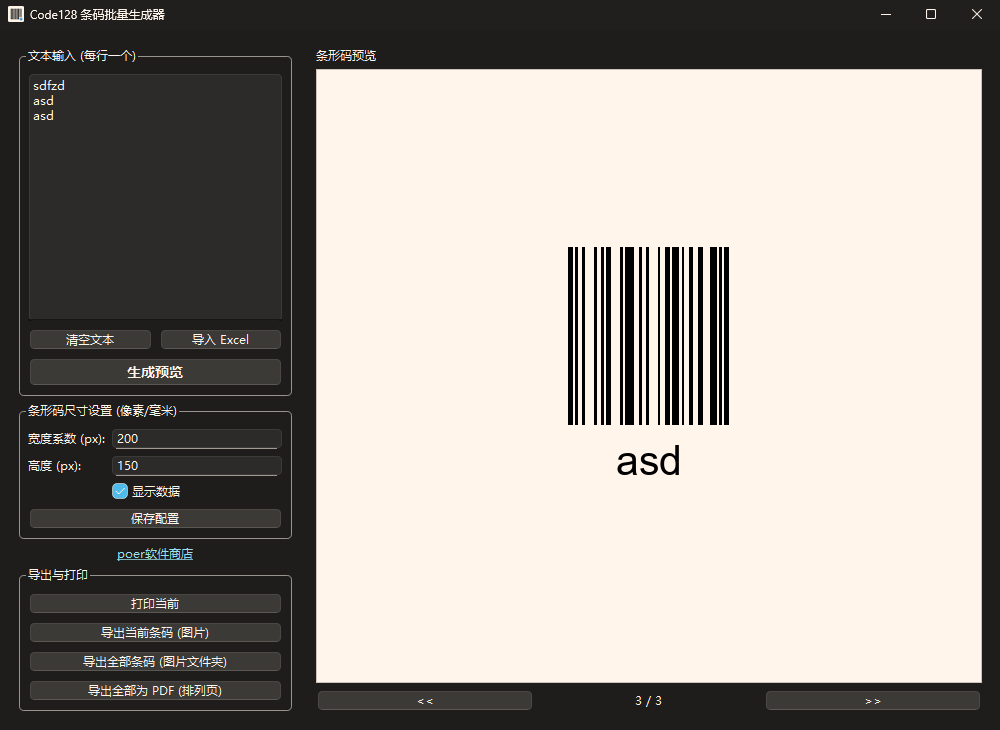Image resolution: width=1000 pixels, height=730 pixels.
Task: Click the 高度 input field showing 150
Action: [196, 465]
